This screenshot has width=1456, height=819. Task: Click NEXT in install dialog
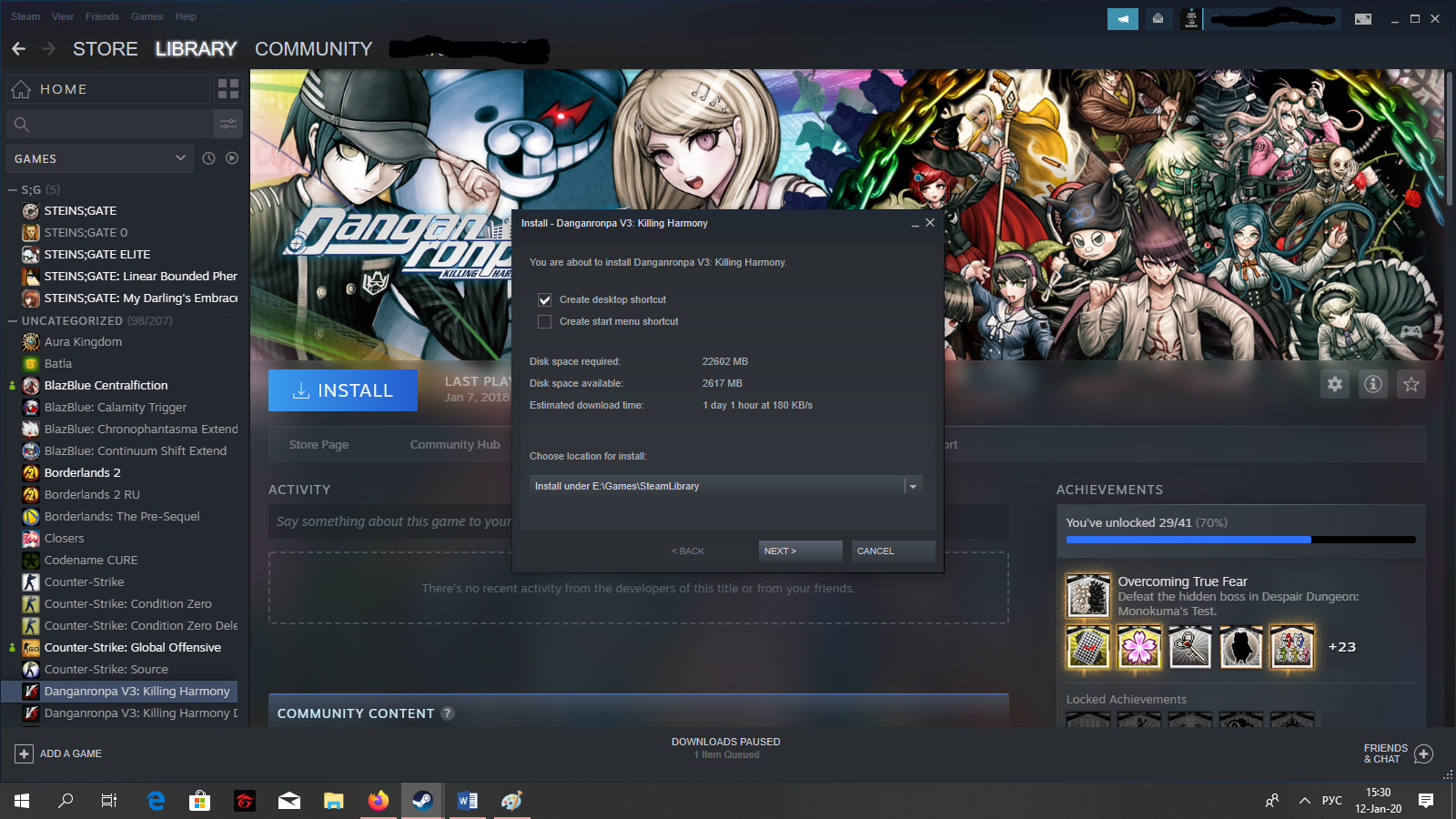point(800,551)
